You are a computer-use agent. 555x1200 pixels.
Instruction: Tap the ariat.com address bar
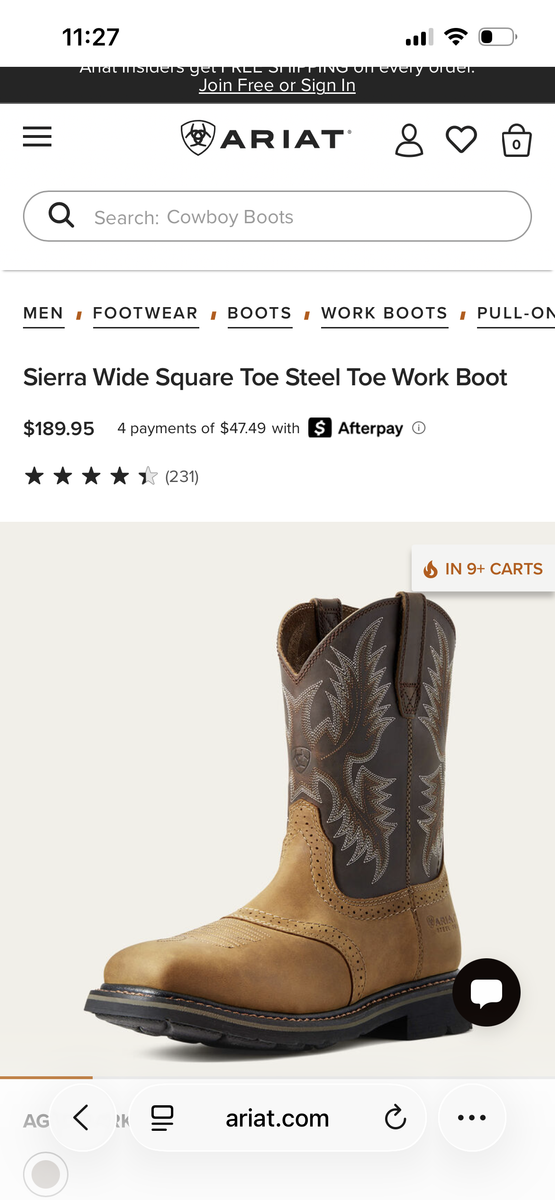pyautogui.click(x=277, y=1118)
